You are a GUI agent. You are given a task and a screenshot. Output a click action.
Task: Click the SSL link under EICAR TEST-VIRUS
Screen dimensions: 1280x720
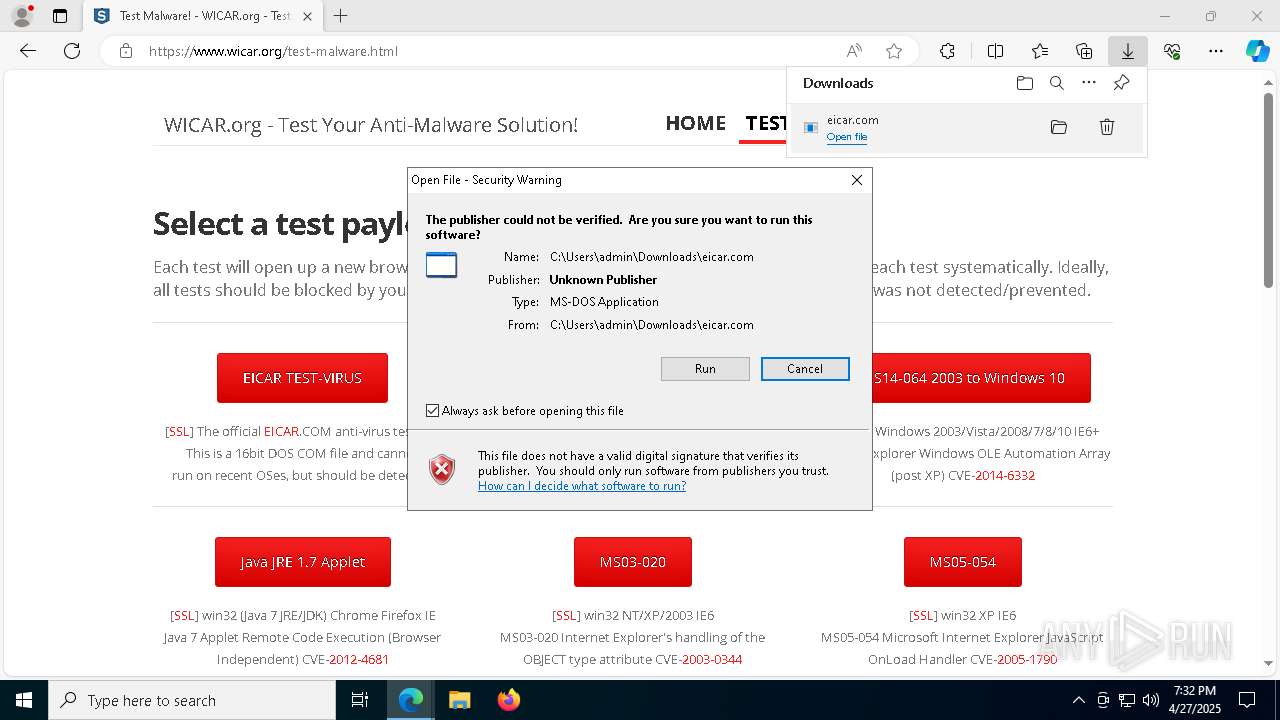click(180, 432)
